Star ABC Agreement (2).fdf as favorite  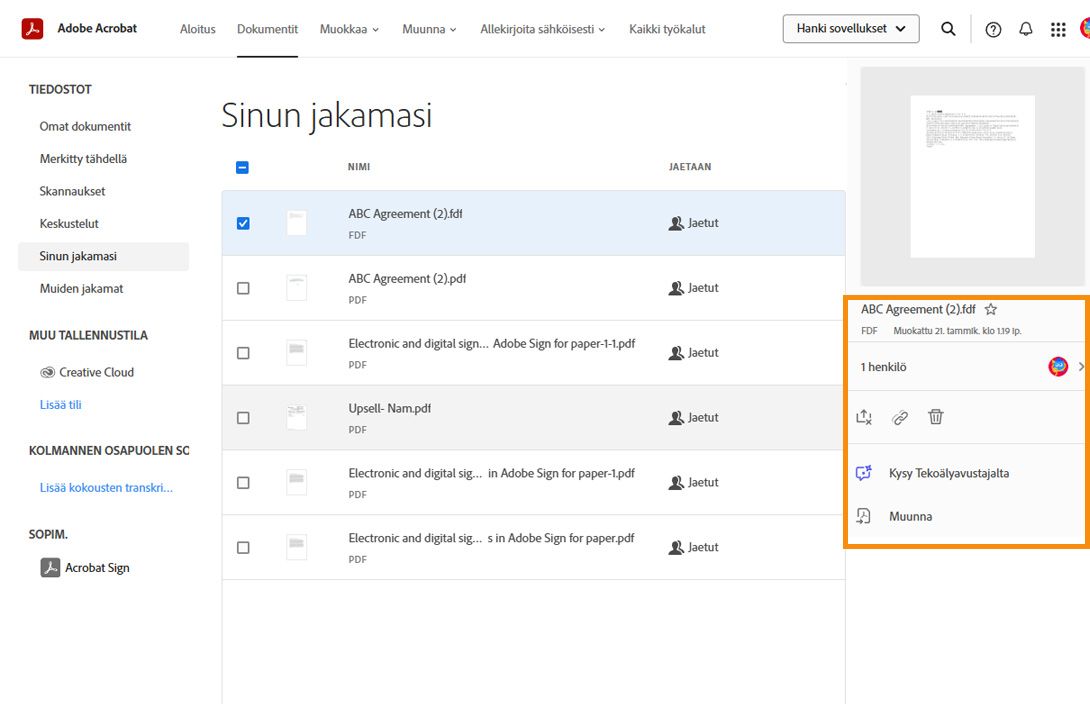(990, 309)
